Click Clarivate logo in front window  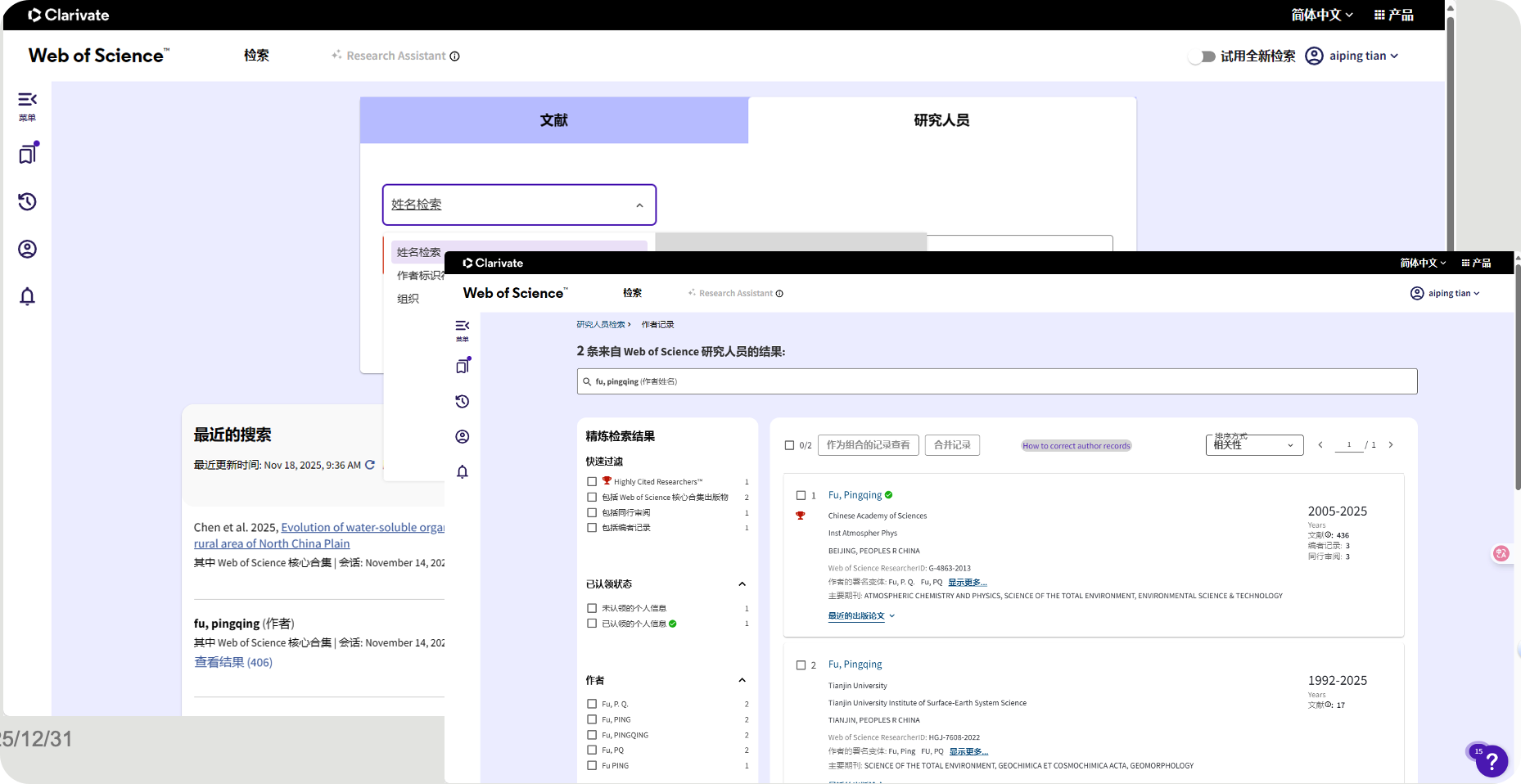point(493,263)
